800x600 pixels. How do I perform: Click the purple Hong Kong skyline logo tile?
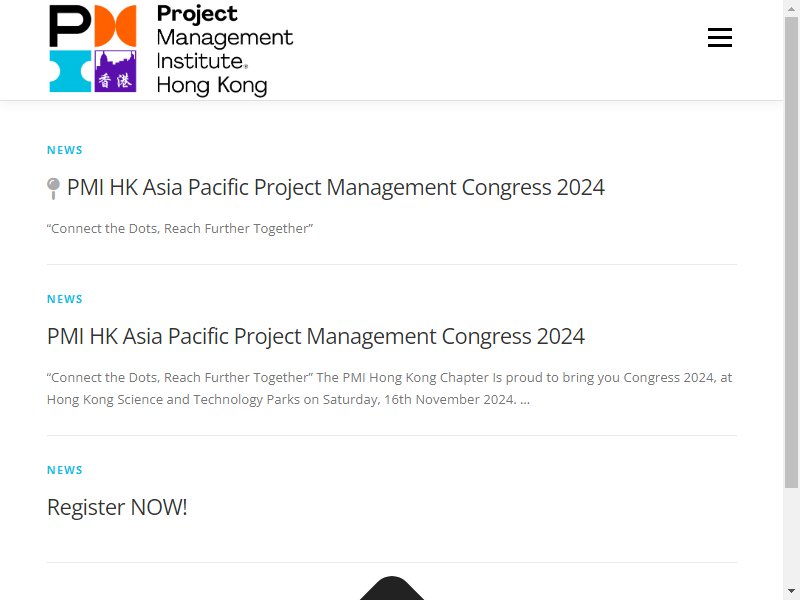pos(115,71)
